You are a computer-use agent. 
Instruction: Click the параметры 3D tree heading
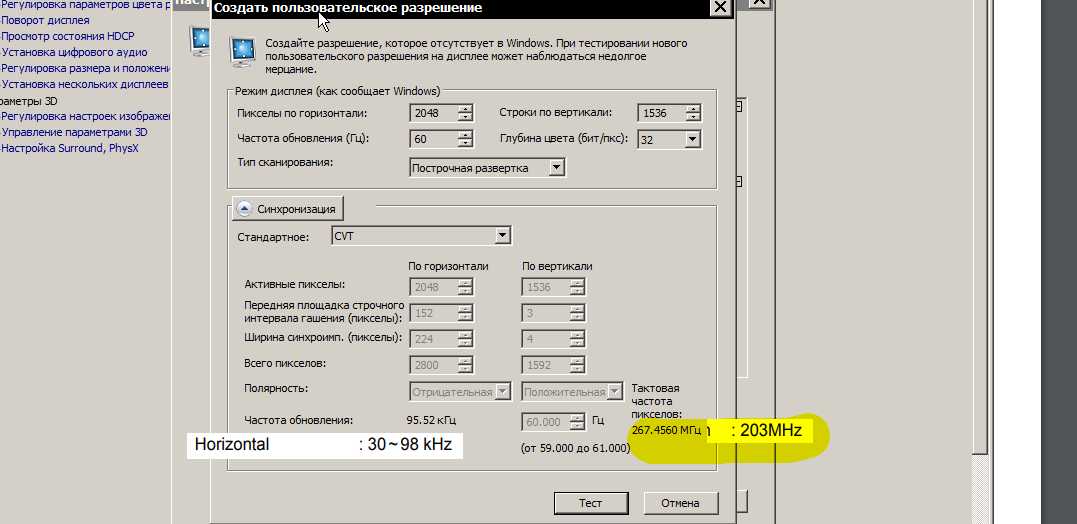29,100
